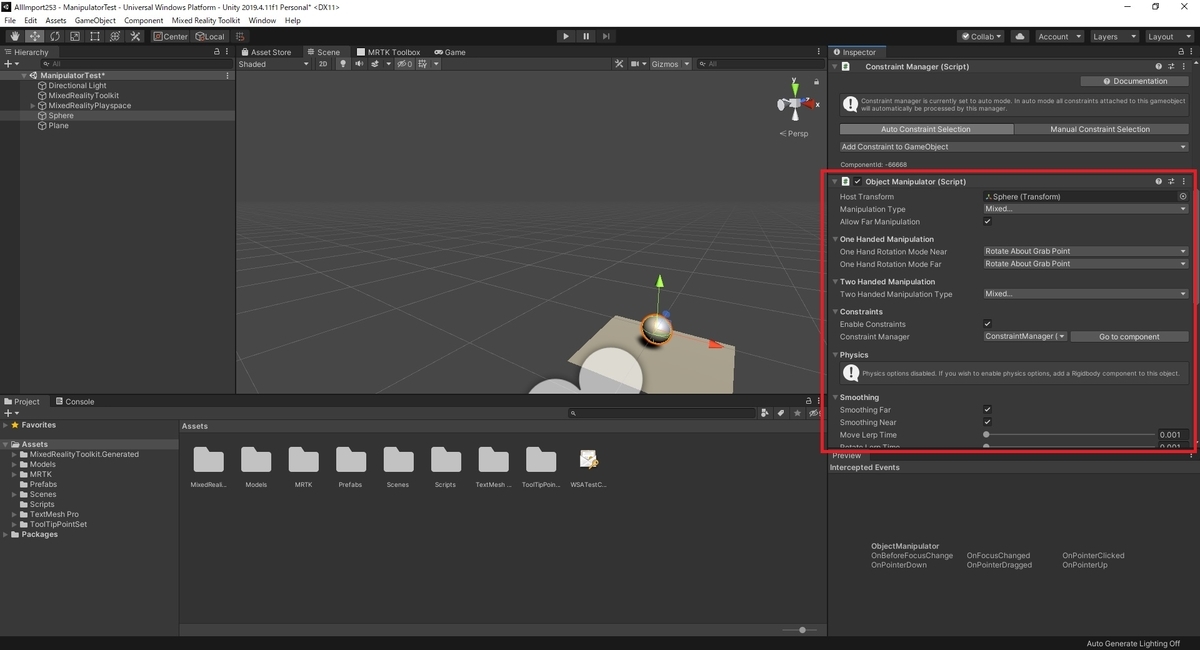Open the custom editor tools
The width and height of the screenshot is (1200, 650).
pyautogui.click(x=136, y=36)
